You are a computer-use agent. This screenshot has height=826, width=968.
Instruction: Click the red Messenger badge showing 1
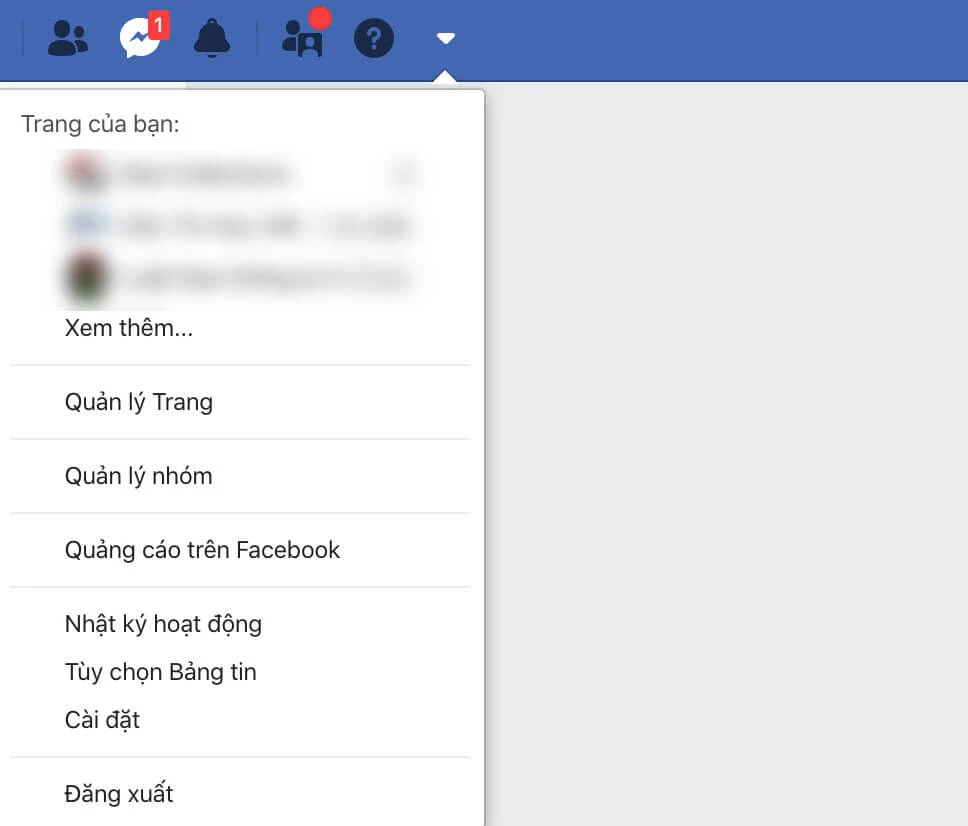point(159,25)
